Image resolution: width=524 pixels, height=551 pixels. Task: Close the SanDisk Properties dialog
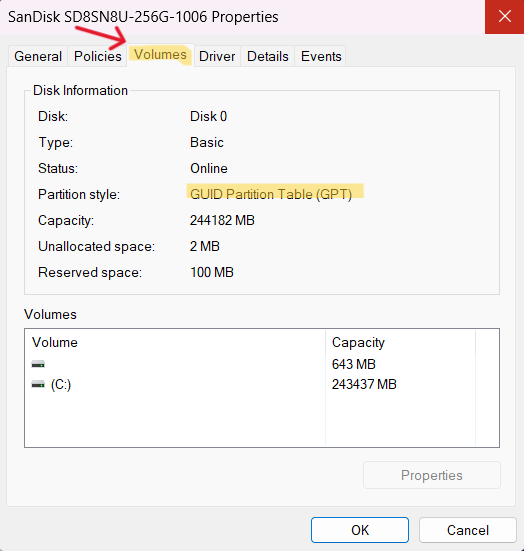(x=504, y=17)
